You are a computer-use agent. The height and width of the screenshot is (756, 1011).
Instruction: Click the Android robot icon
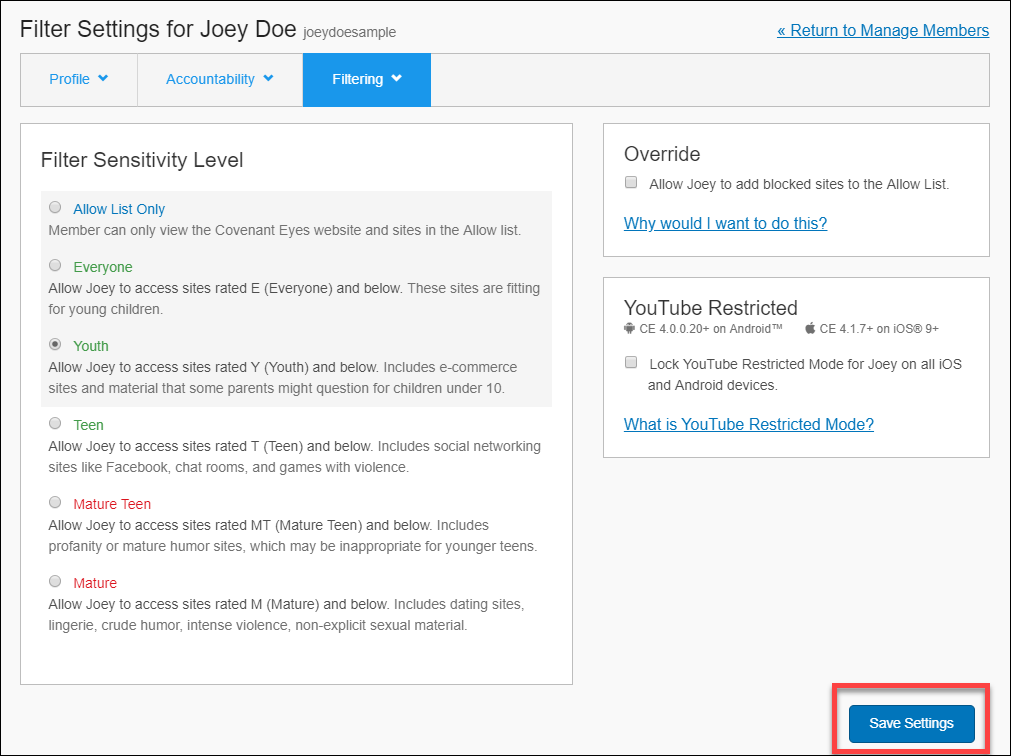(x=629, y=328)
